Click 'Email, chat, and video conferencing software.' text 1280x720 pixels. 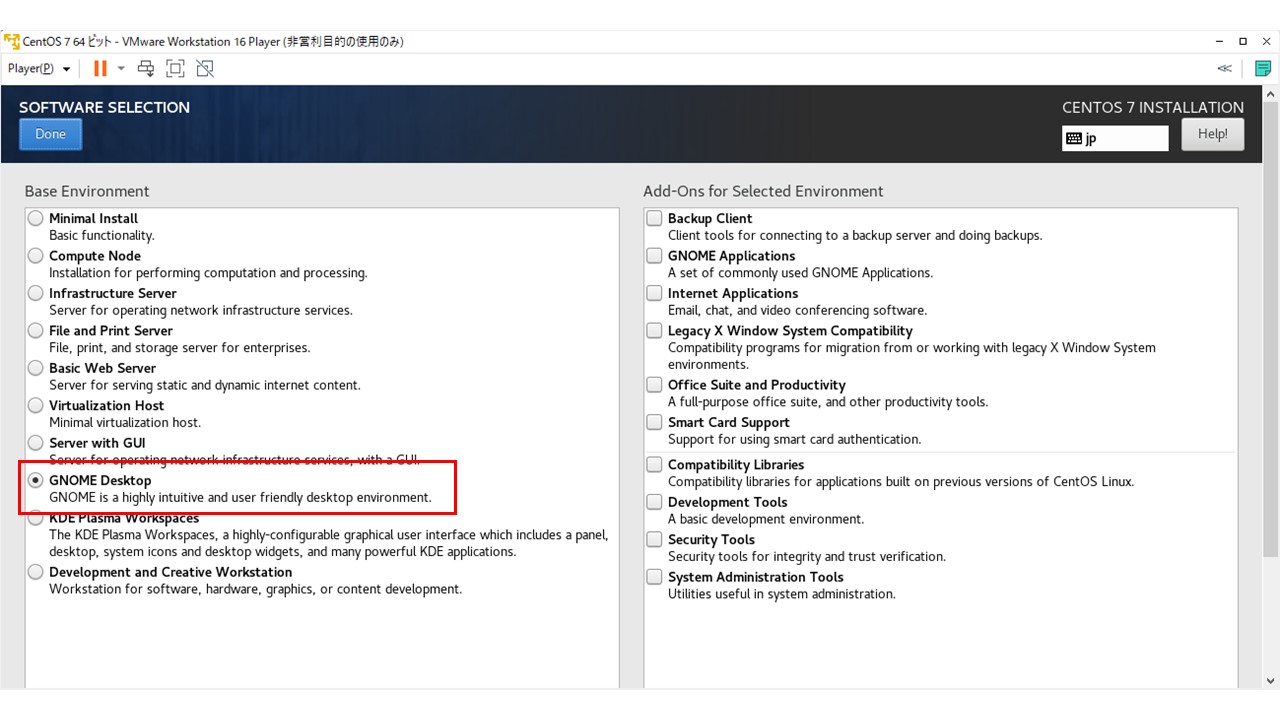point(798,310)
